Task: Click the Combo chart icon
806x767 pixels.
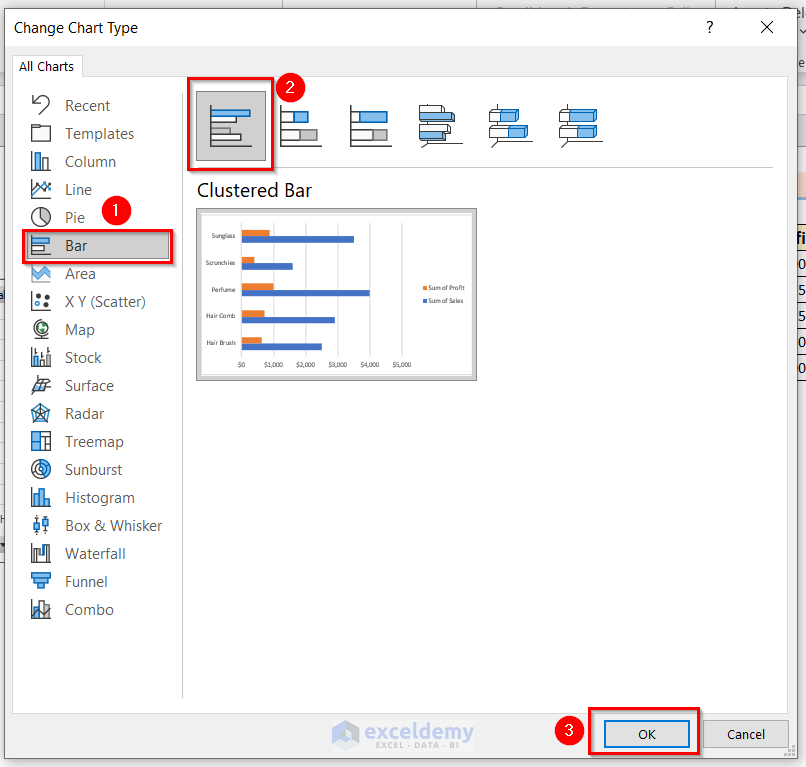Action: [41, 609]
